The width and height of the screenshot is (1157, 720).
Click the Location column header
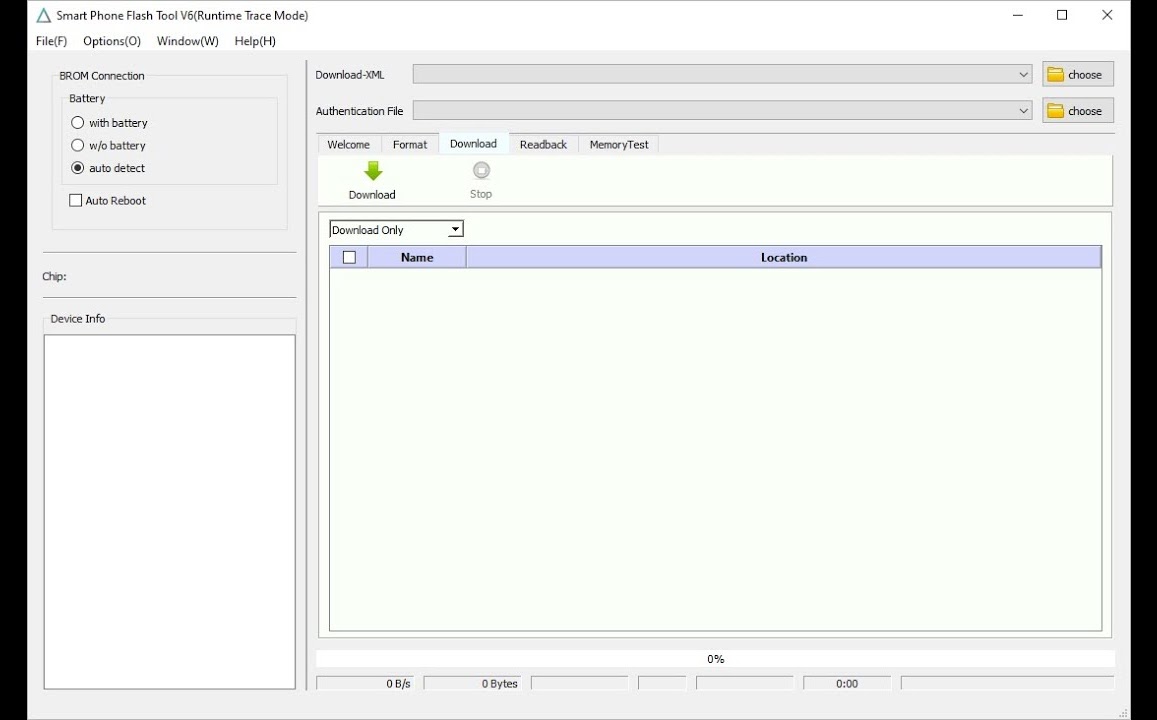(784, 257)
